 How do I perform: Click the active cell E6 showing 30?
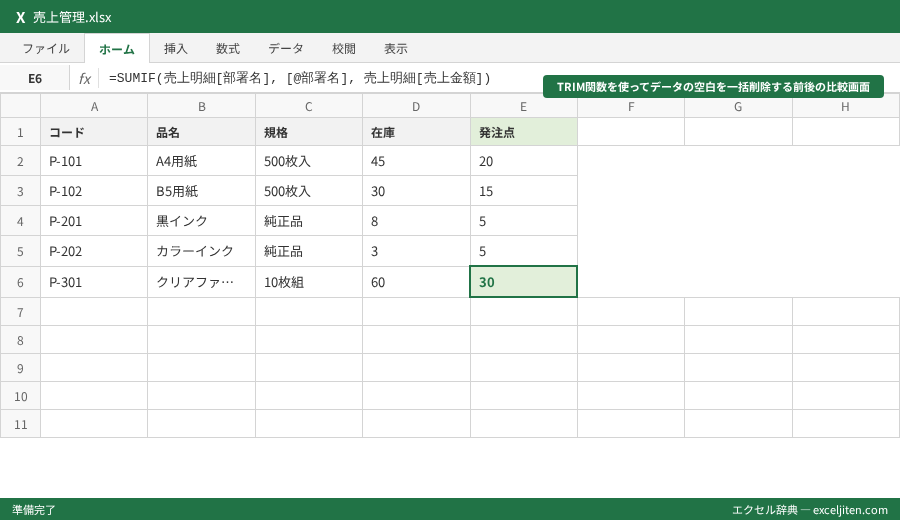523,281
